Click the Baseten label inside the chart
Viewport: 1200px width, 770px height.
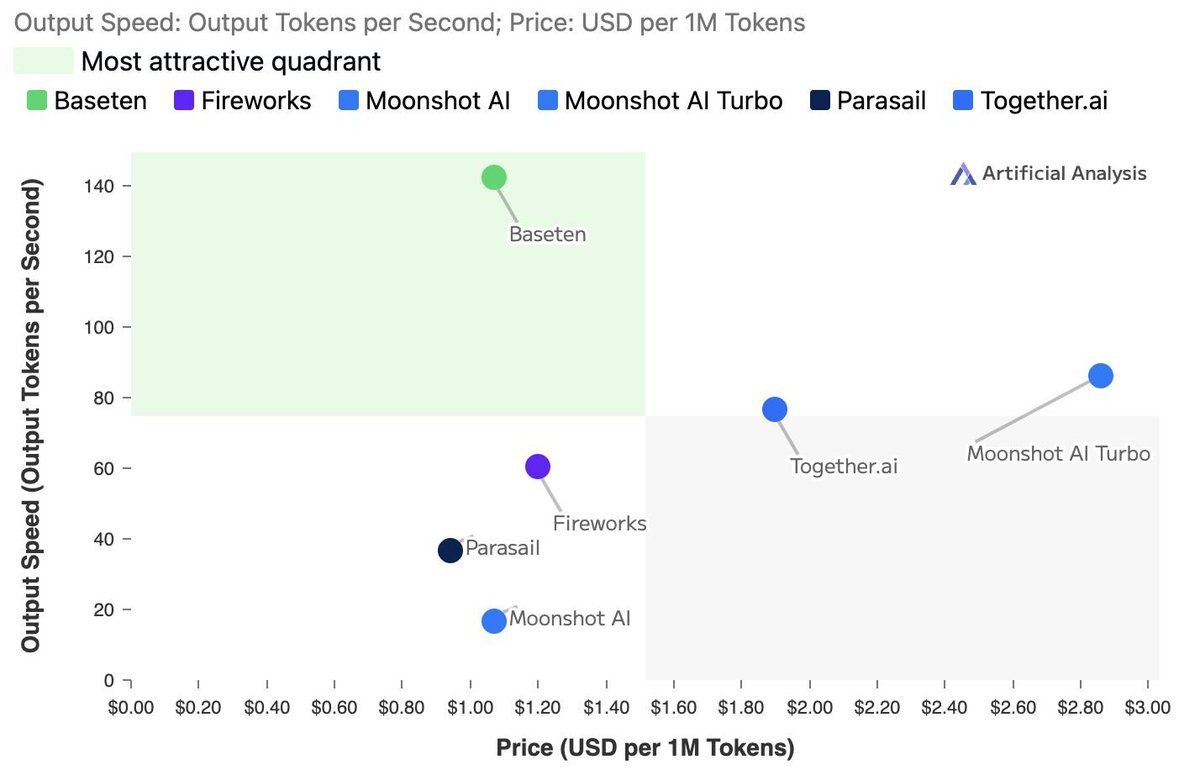pos(547,235)
